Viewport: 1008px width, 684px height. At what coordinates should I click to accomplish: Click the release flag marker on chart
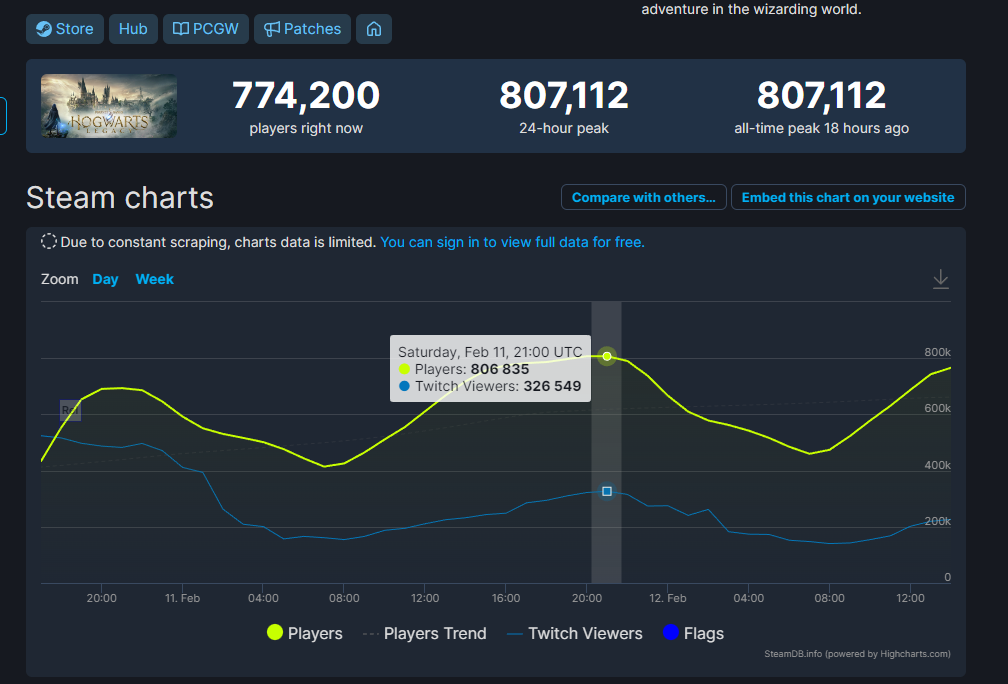tap(71, 410)
